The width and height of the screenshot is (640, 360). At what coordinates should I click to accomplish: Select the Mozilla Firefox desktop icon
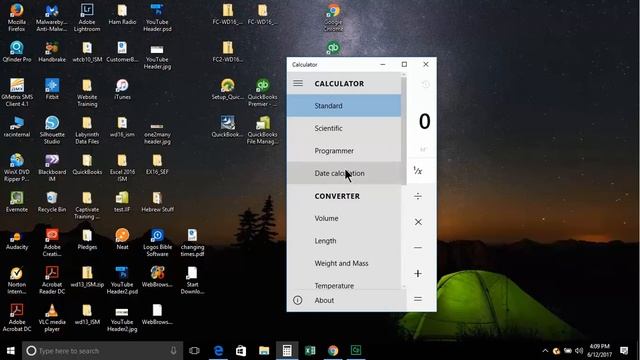(x=17, y=17)
